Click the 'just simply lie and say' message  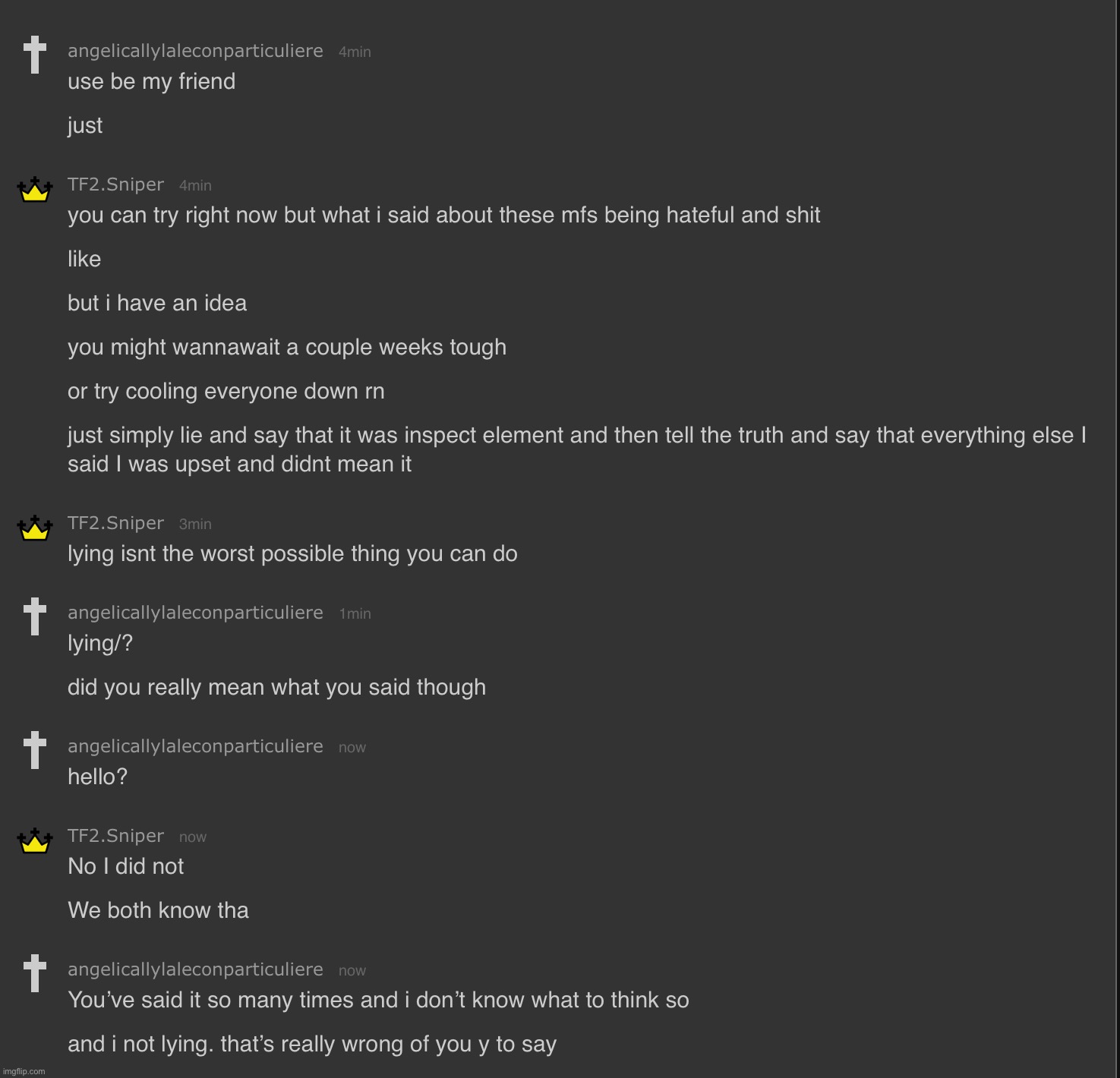[577, 449]
